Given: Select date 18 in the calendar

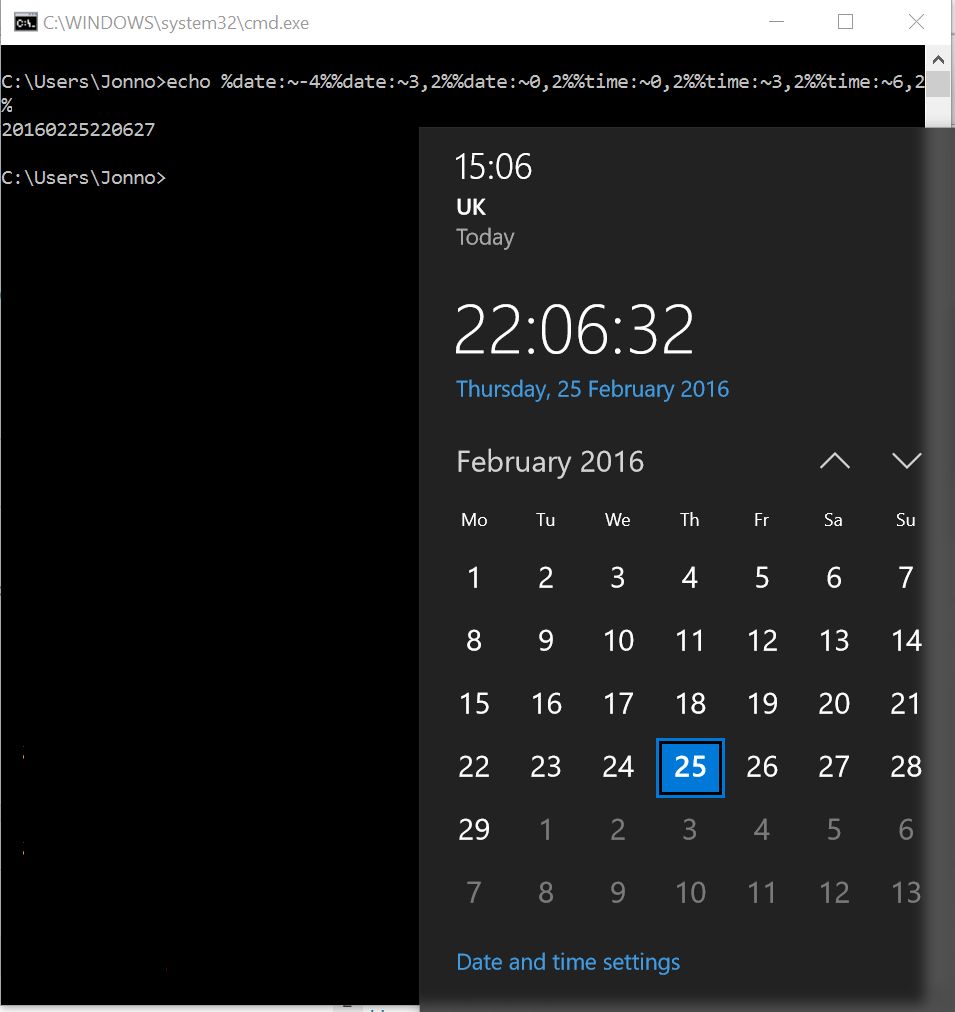Looking at the screenshot, I should coord(690,703).
